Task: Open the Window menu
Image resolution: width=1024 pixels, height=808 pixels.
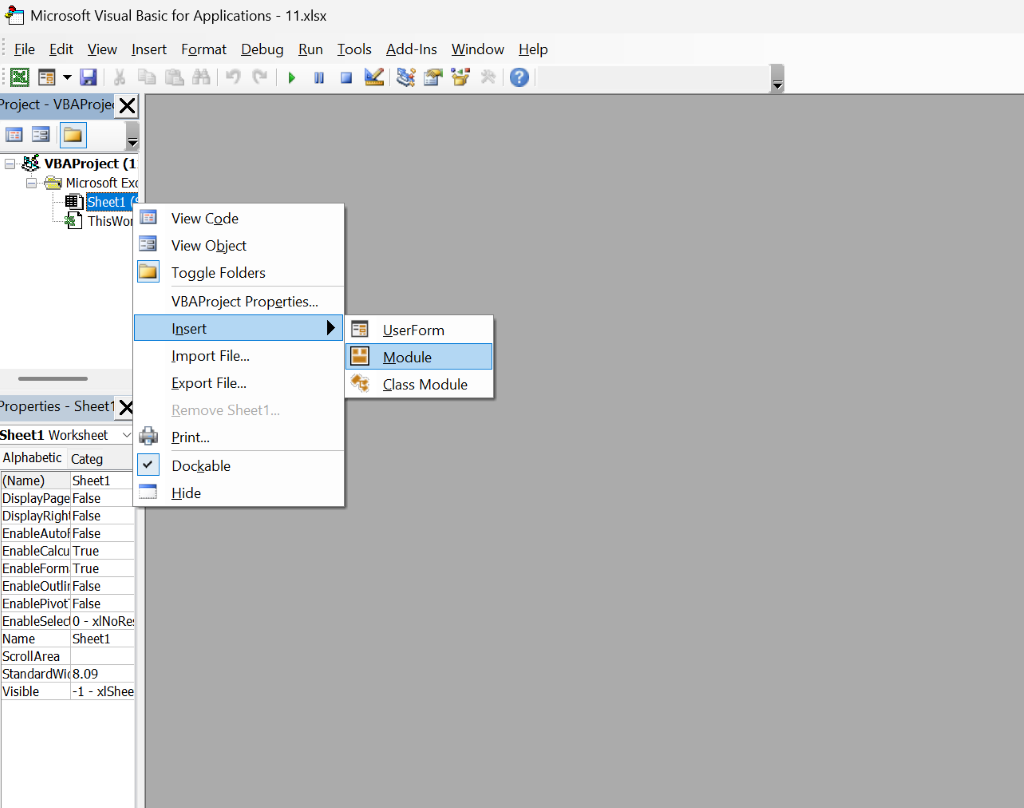Action: point(477,50)
